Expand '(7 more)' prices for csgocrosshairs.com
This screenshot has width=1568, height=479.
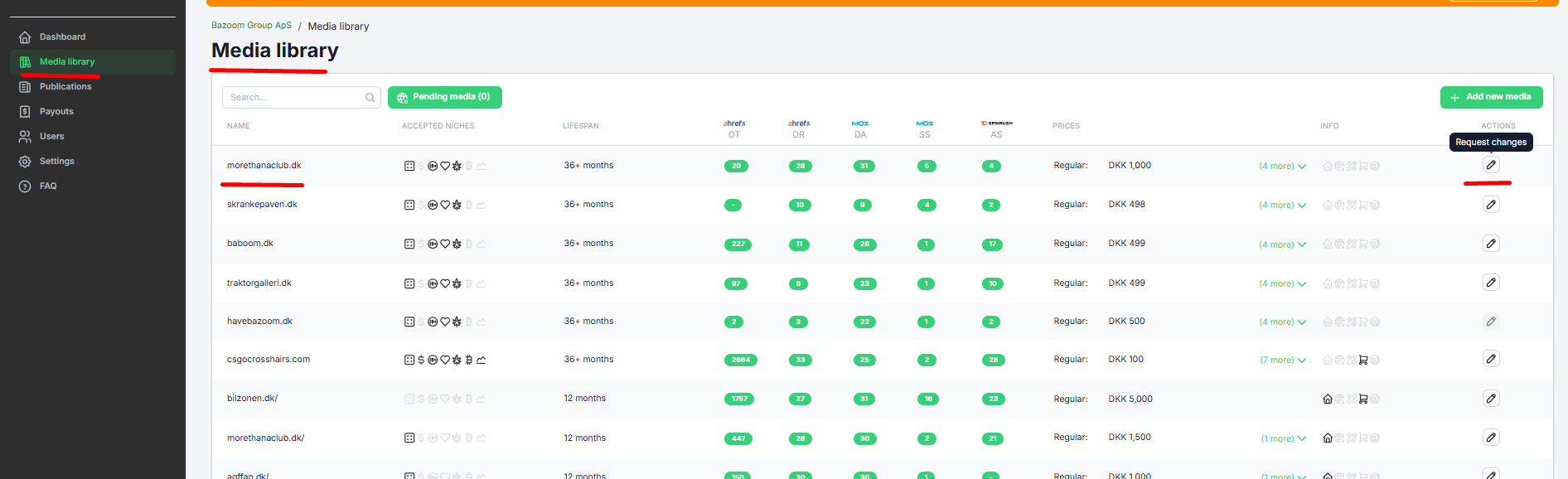tap(1282, 360)
